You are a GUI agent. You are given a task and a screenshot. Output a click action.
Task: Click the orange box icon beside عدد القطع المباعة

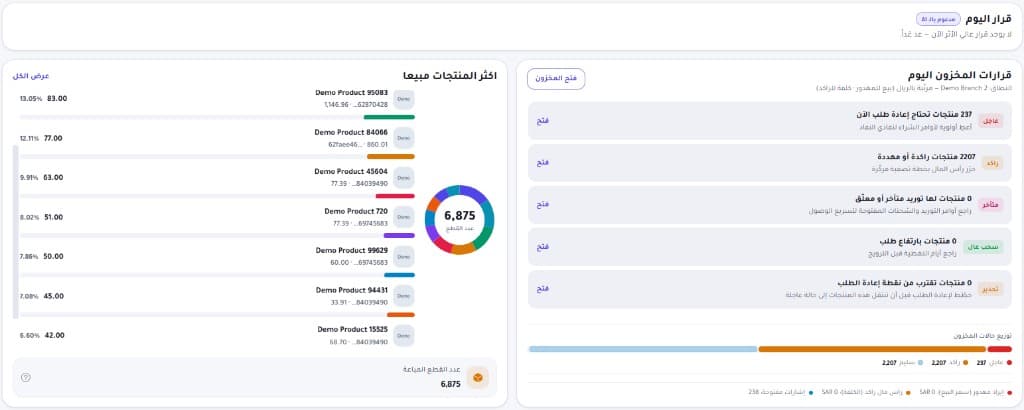(477, 377)
